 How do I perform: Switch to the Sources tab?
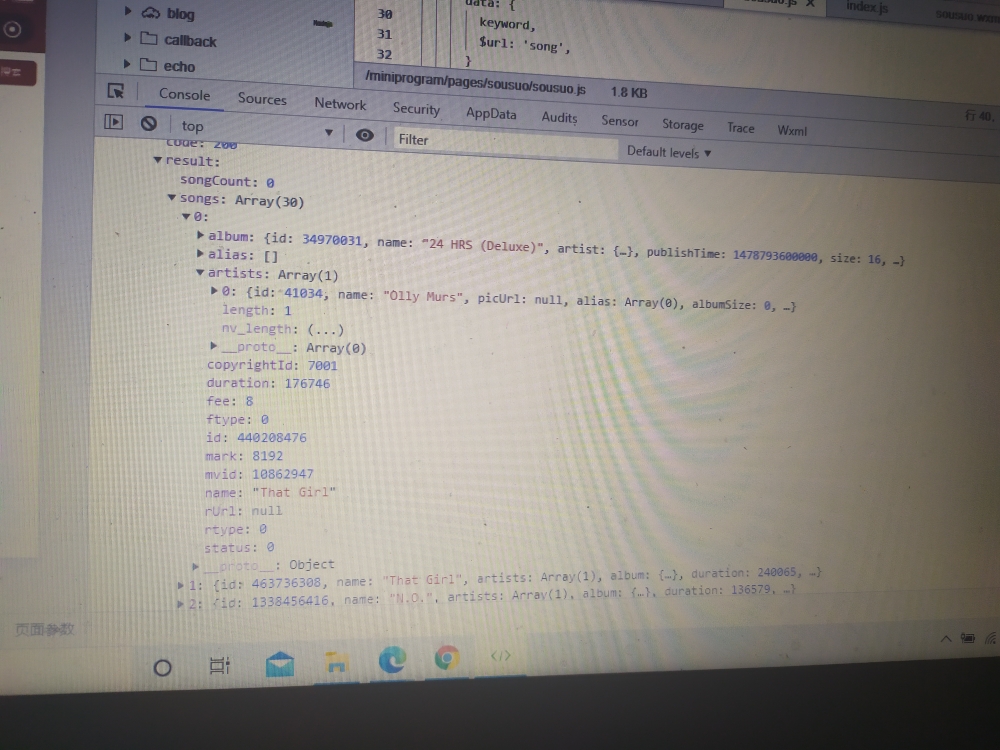pyautogui.click(x=262, y=99)
